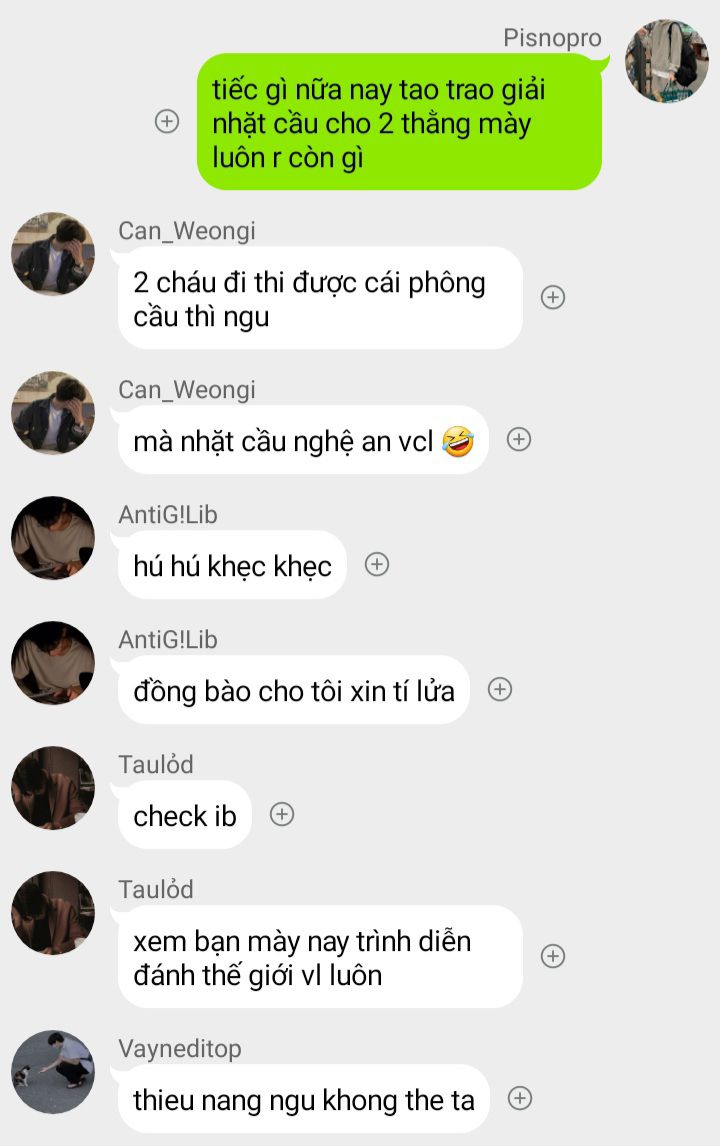This screenshot has height=1146, width=720.
Task: Tap plus icon next to "xem bạn mày nay trình diễn"
Action: coord(553,956)
